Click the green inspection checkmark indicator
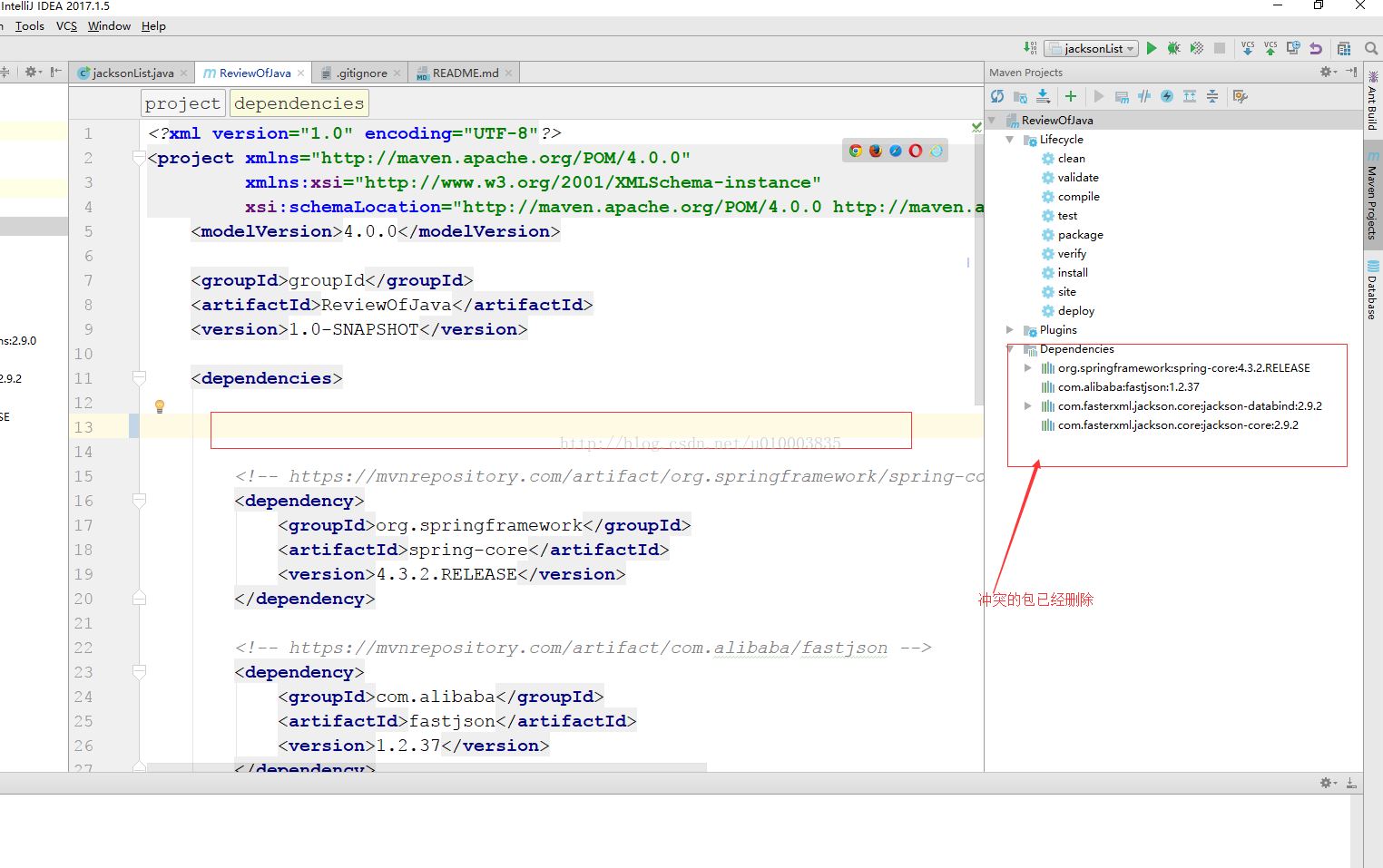 click(x=976, y=127)
